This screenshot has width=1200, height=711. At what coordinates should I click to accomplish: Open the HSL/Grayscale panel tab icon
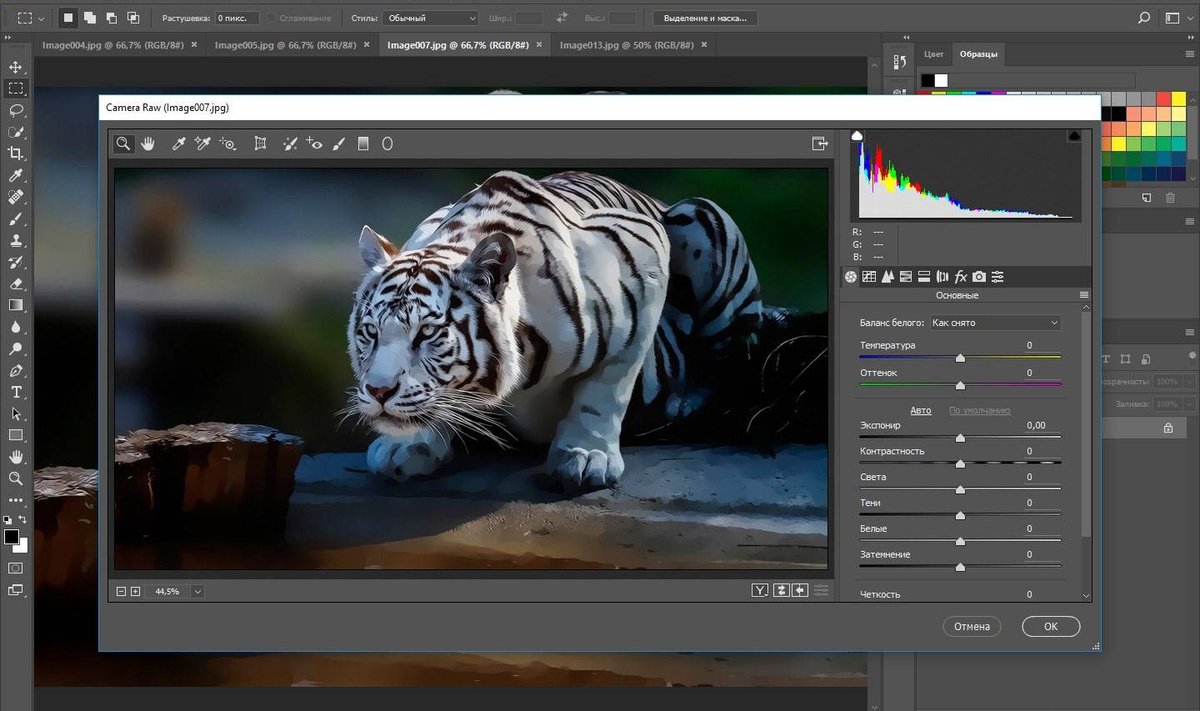[906, 277]
